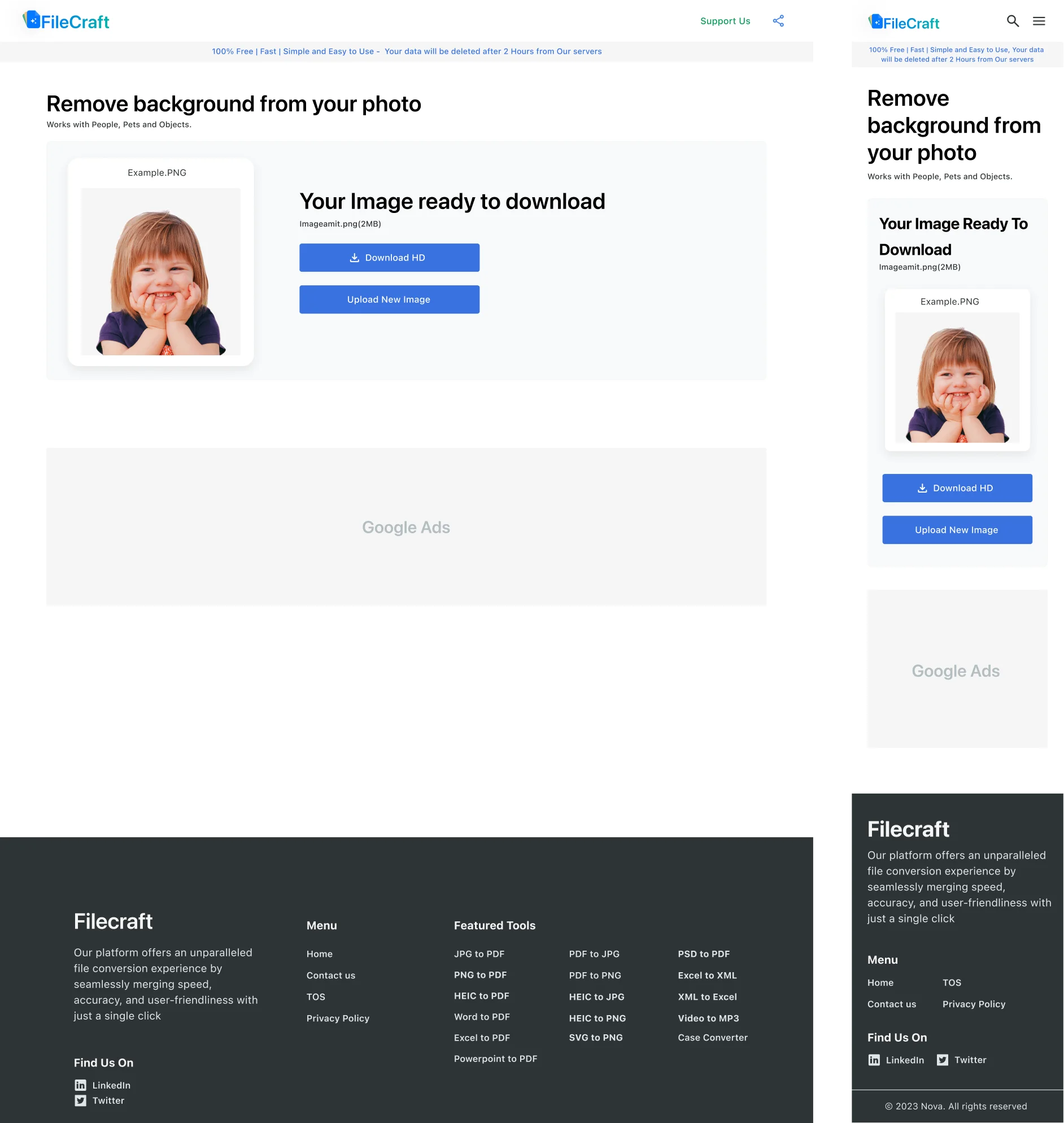This screenshot has width=1064, height=1123.
Task: Click the FileCraft logo in desktop header
Action: tap(66, 21)
